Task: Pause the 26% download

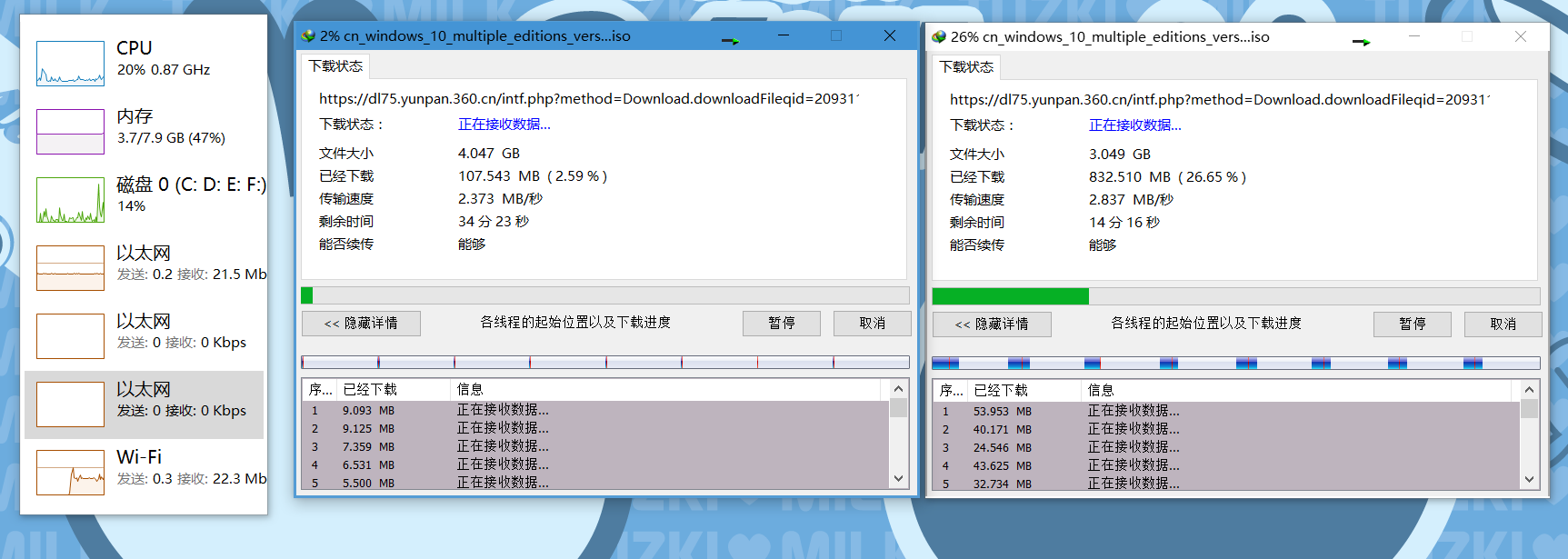Action: pos(1413,324)
